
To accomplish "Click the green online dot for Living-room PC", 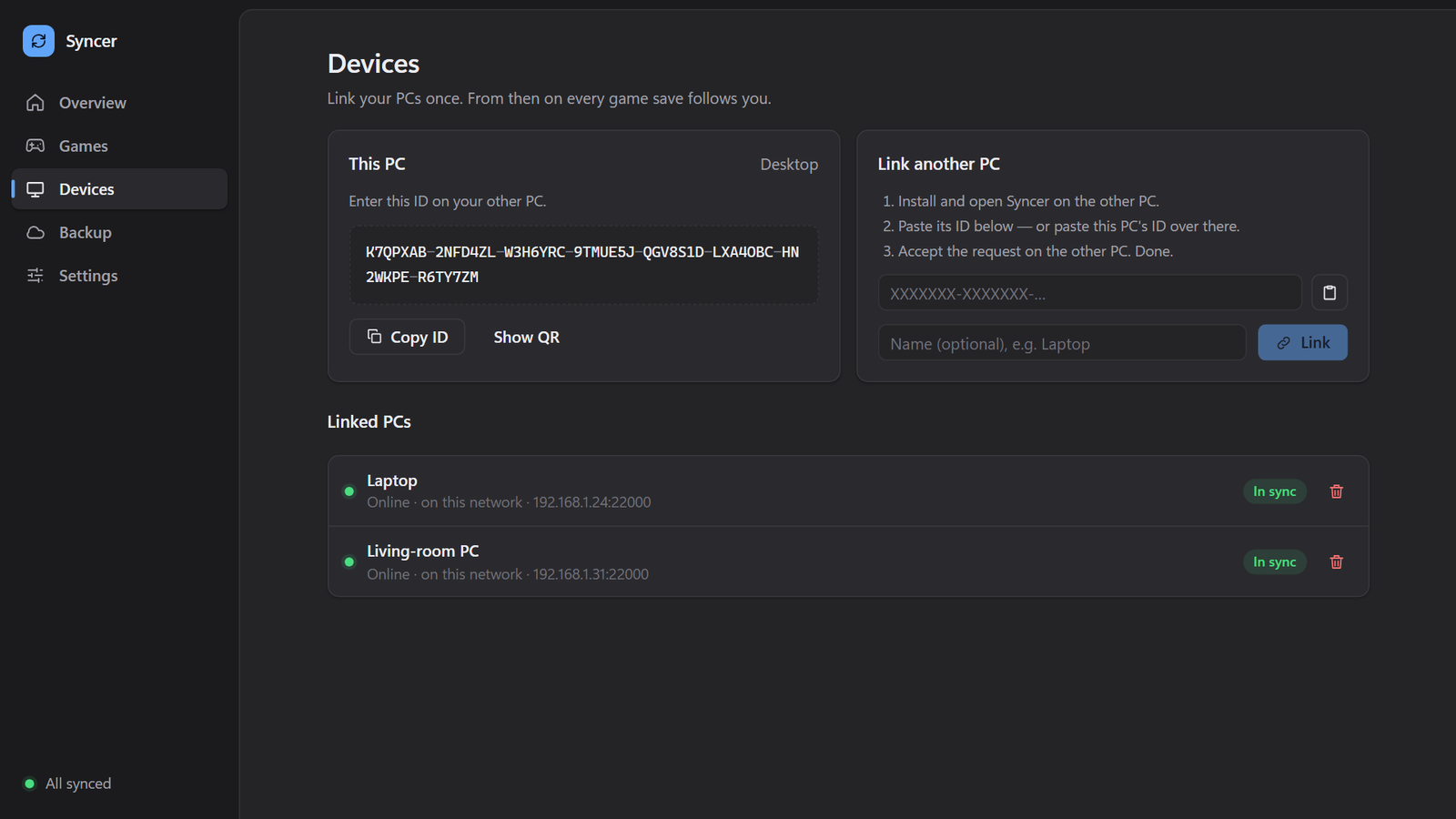I will point(349,562).
